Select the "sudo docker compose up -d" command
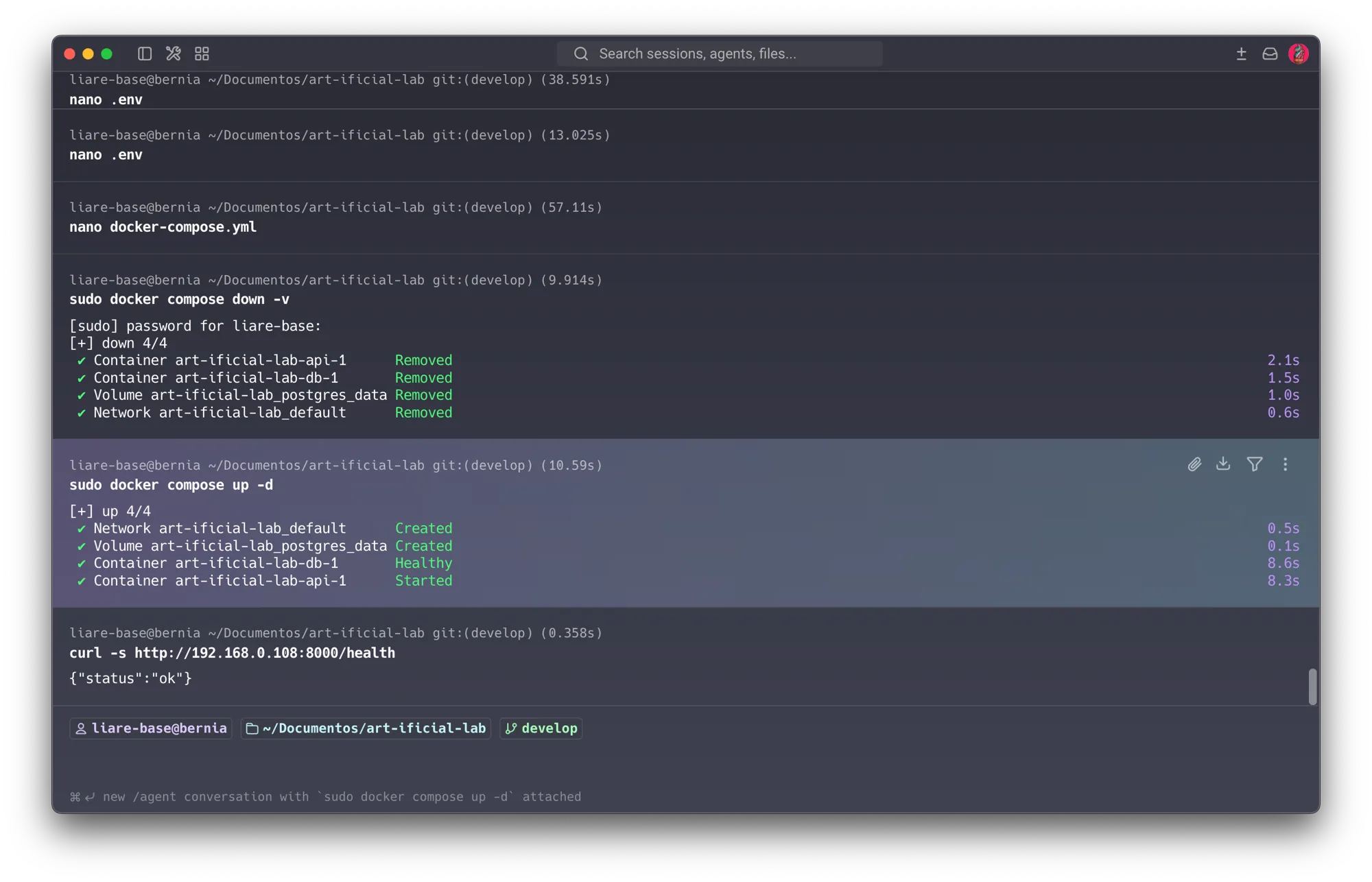 pos(171,485)
